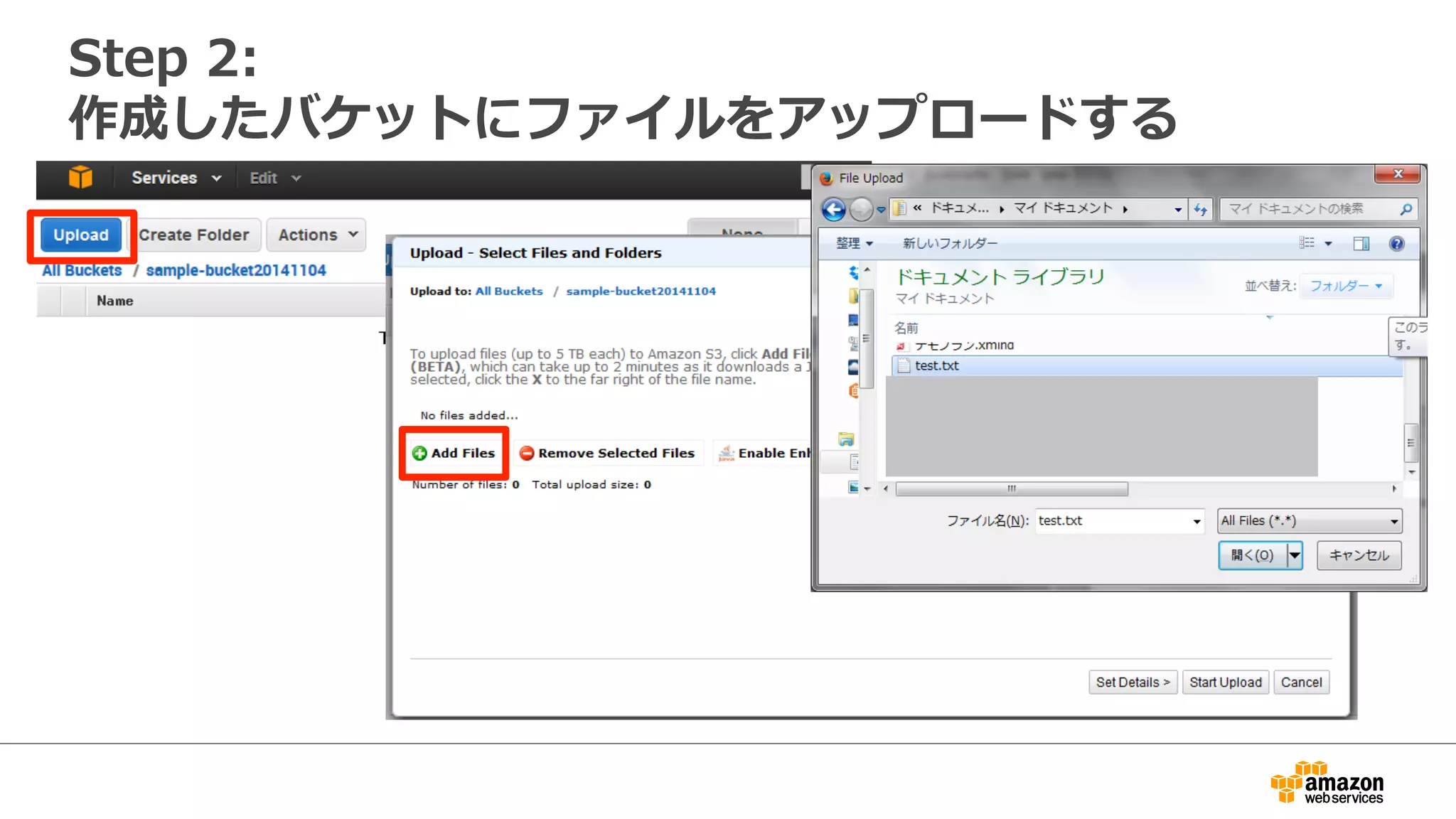
Task: Toggle the preview pane icon
Action: tap(1361, 244)
